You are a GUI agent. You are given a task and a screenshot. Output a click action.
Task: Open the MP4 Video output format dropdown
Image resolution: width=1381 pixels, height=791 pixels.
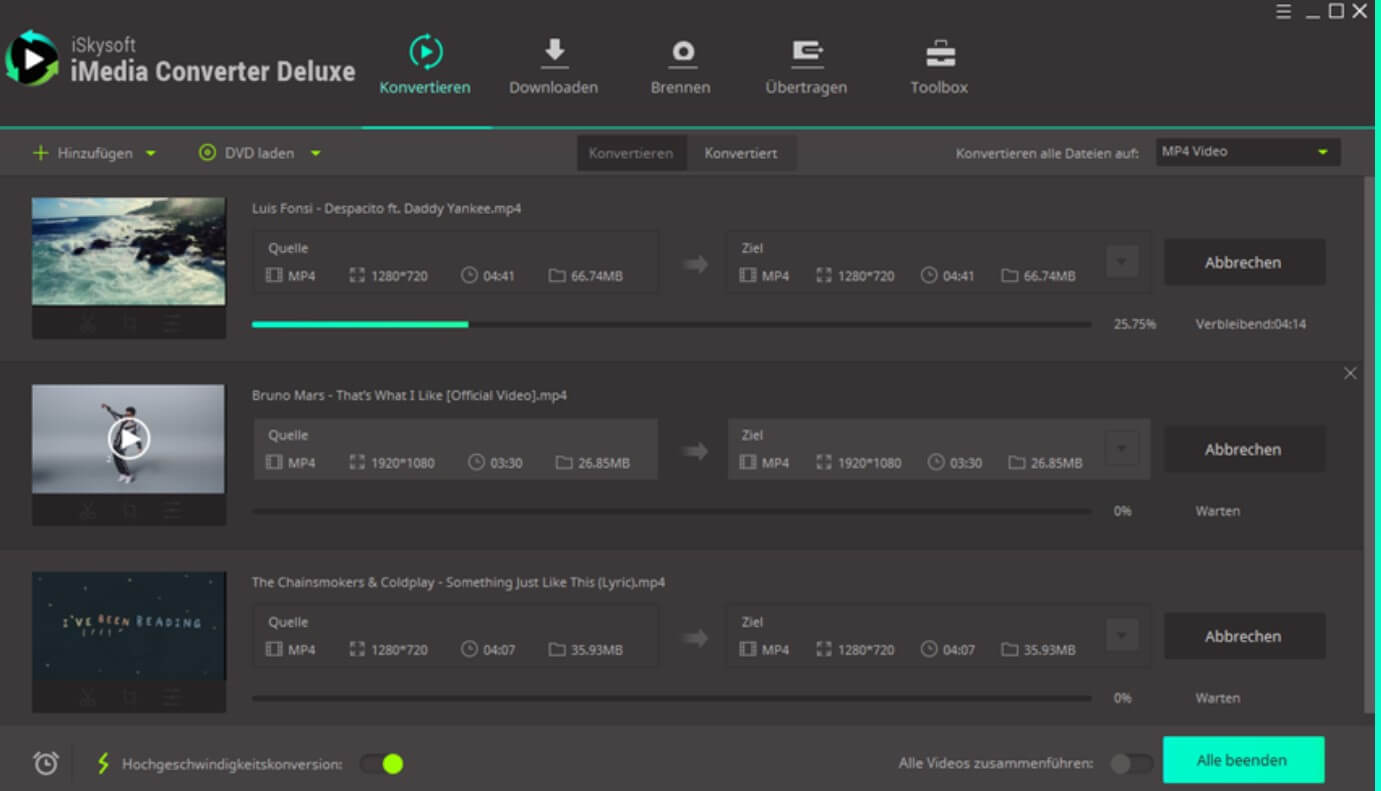click(1248, 152)
